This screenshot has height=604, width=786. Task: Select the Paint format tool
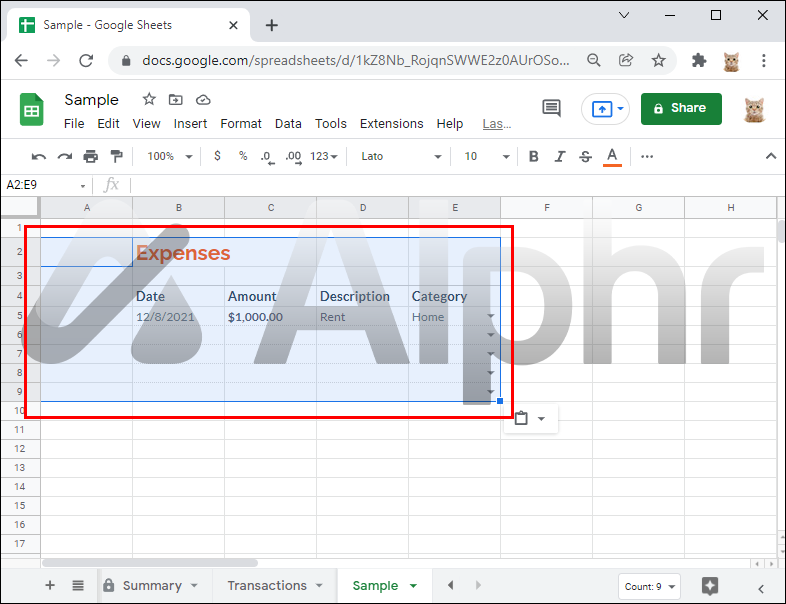coord(116,156)
